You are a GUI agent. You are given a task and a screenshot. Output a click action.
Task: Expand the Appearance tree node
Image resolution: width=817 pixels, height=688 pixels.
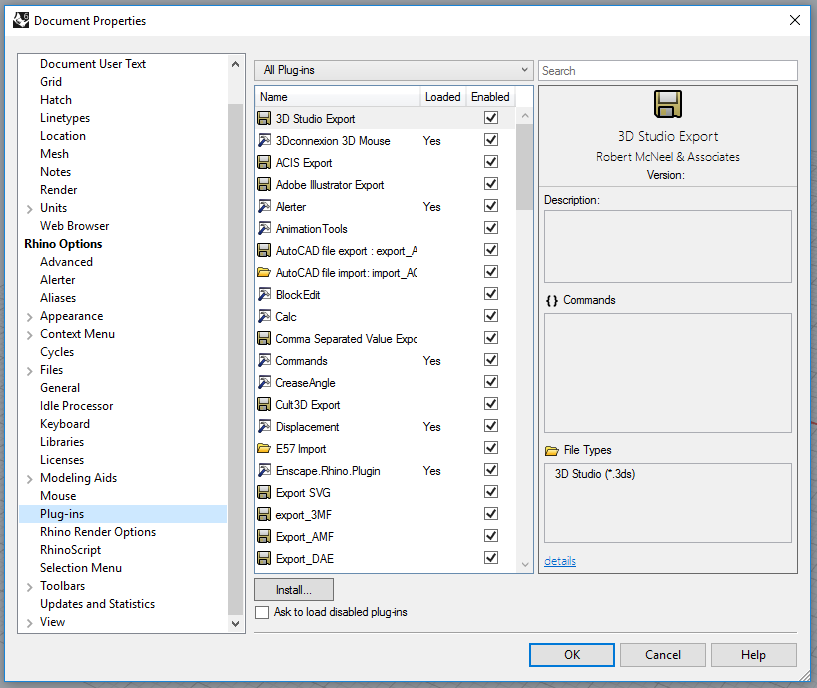[29, 316]
